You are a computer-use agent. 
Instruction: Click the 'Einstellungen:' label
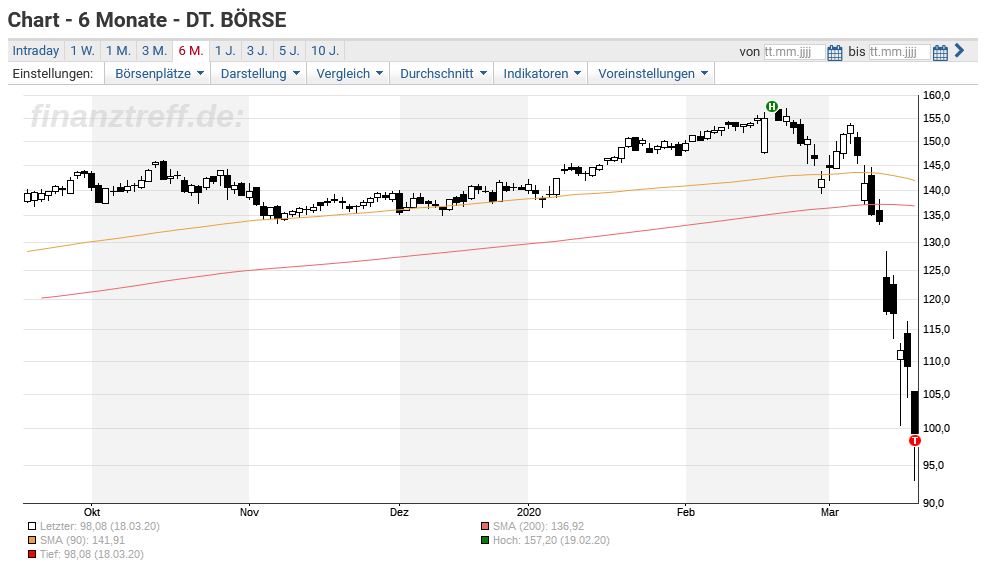click(x=53, y=73)
